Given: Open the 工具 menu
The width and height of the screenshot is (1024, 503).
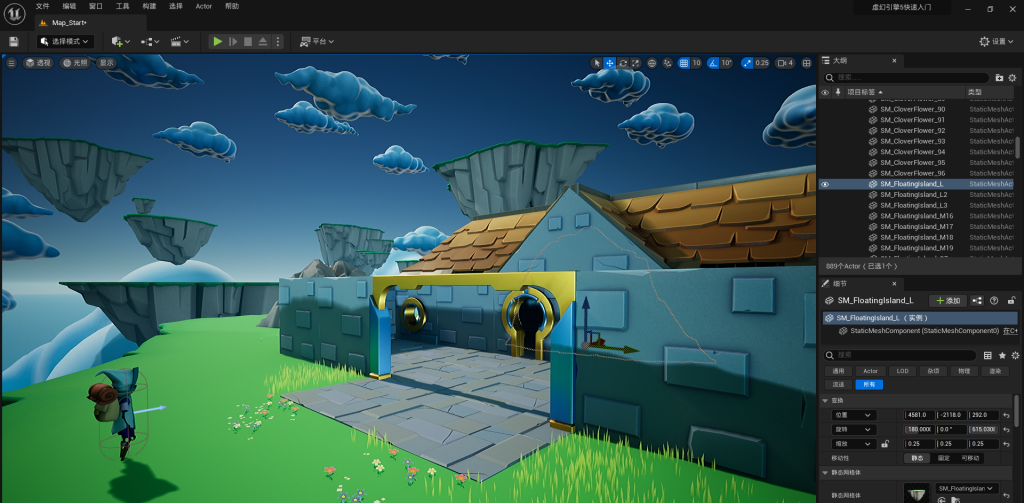Looking at the screenshot, I should click(x=123, y=6).
